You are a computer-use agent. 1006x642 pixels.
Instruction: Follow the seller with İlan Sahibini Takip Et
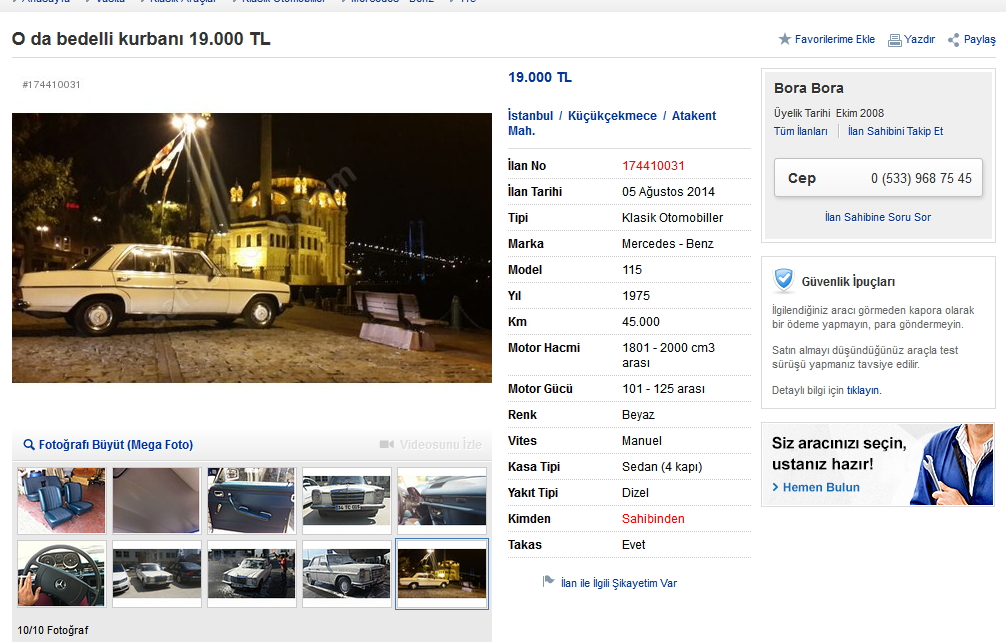(x=895, y=131)
